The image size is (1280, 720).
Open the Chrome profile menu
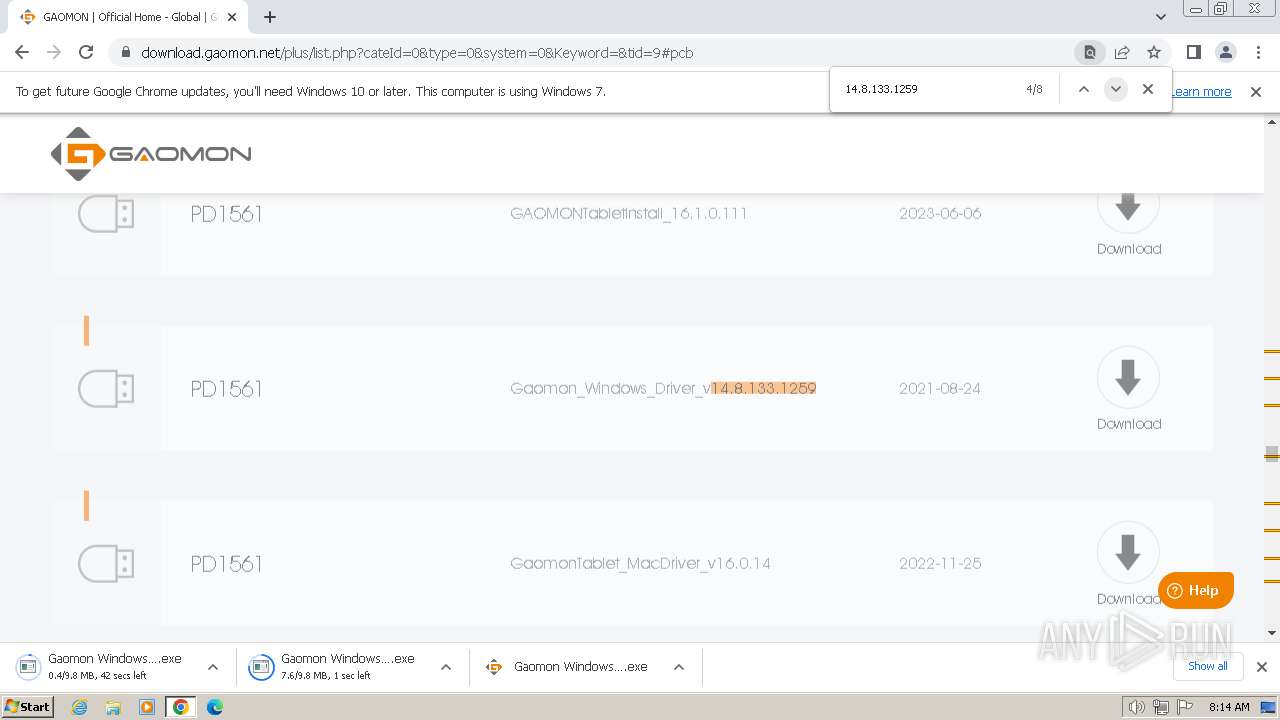[1226, 52]
